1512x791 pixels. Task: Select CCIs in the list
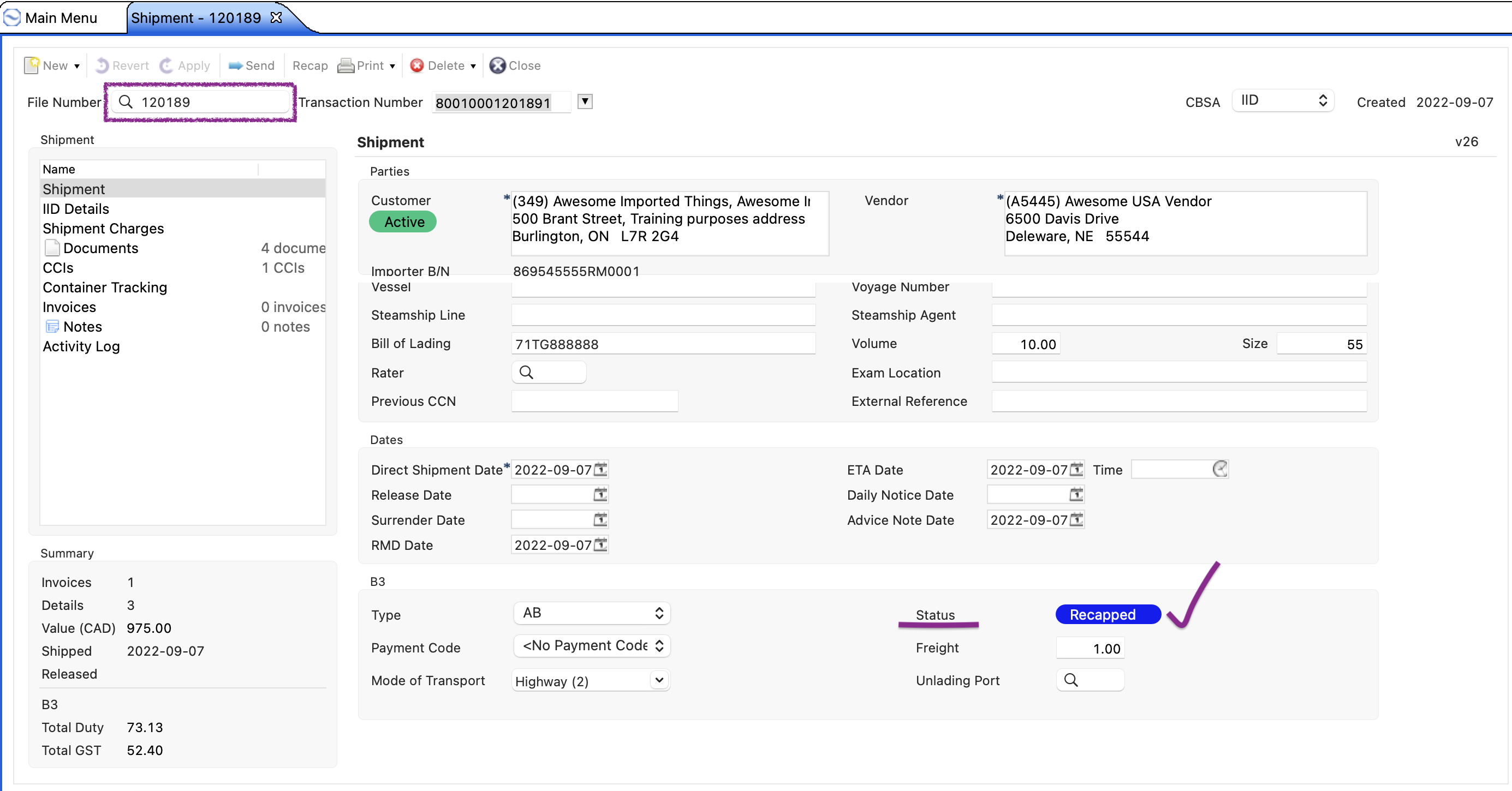click(x=182, y=268)
